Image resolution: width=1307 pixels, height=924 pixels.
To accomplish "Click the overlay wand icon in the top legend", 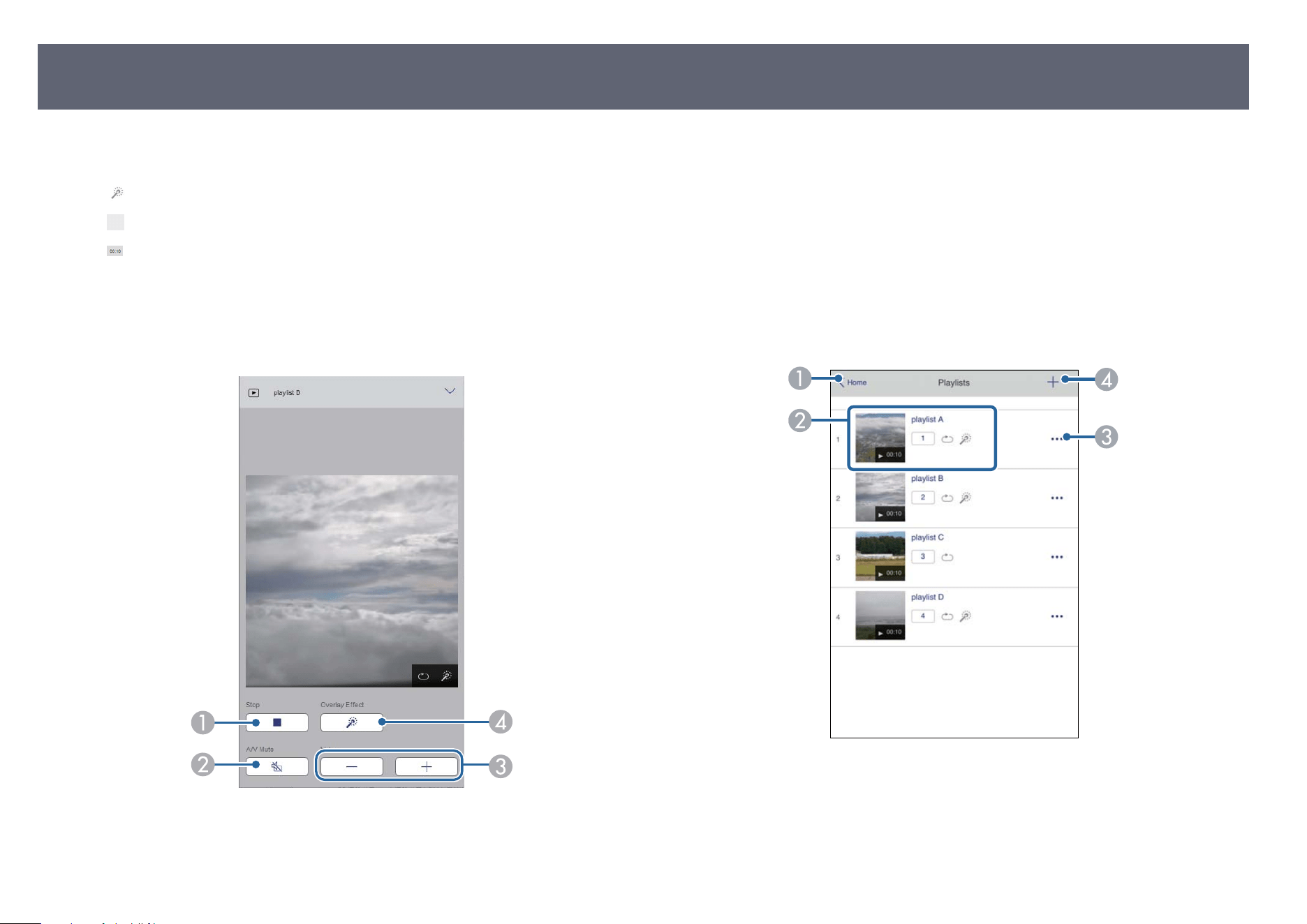I will coord(117,193).
